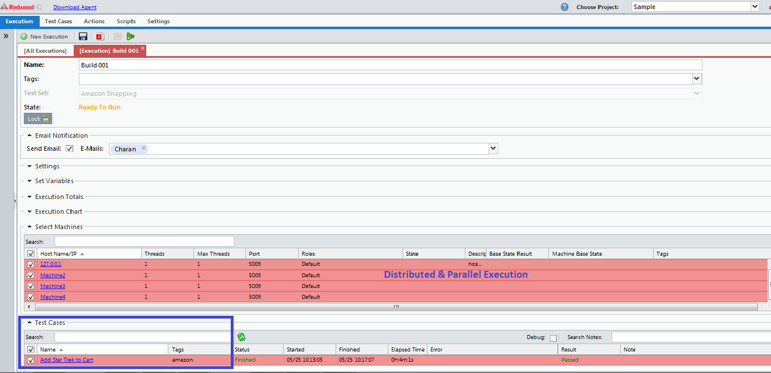This screenshot has width=771, height=373.
Task: Toggle the Debug checkbox
Action: (553, 338)
